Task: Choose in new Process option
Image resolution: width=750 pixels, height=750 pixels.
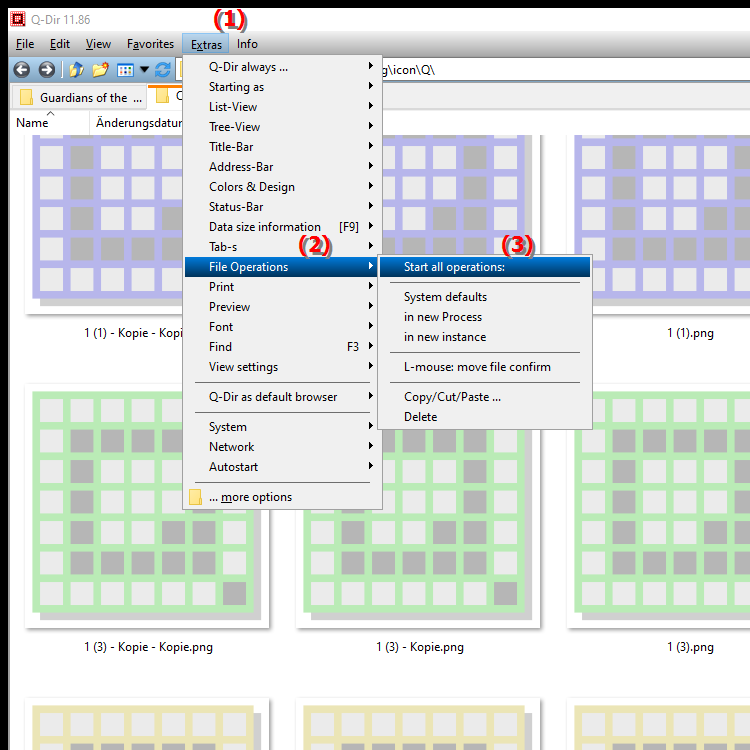Action: pyautogui.click(x=485, y=317)
